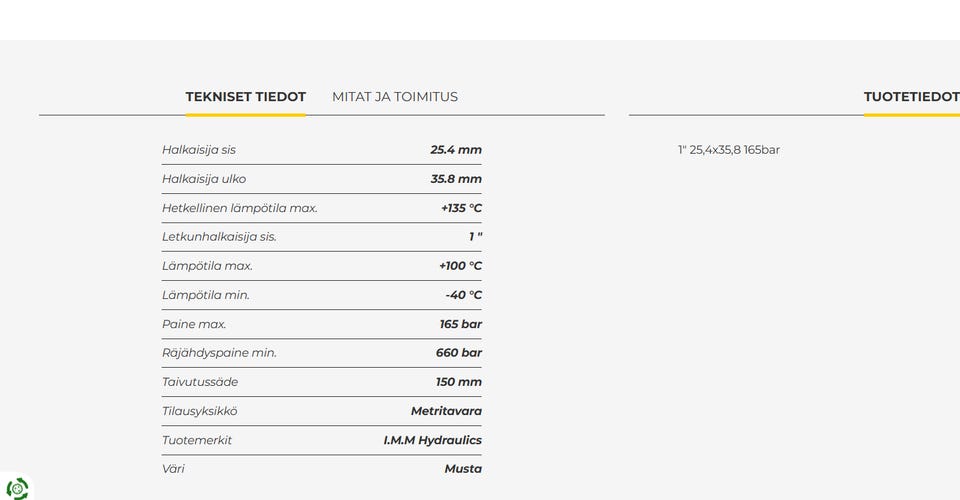Click the Halkaisija ulko row label
Viewport: 960px width, 500px height.
point(204,179)
